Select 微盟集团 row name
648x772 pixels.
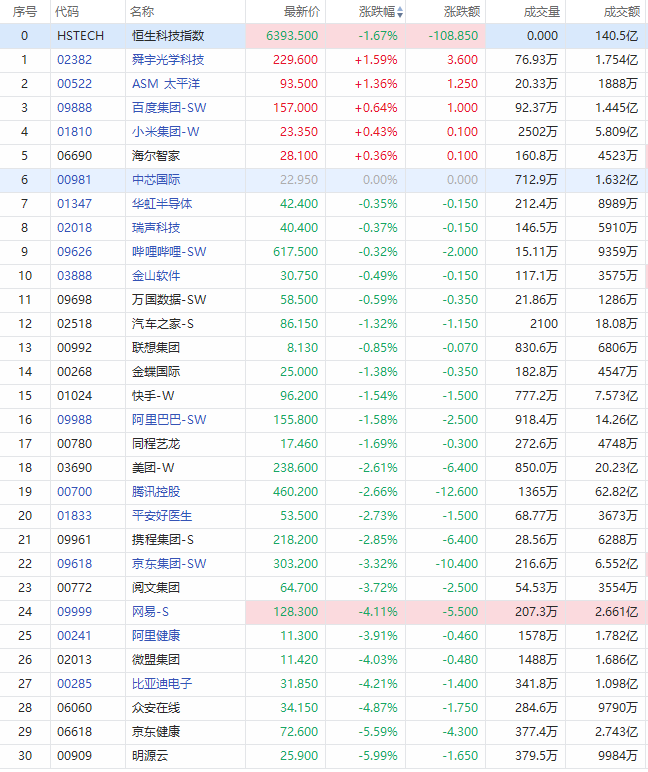[x=156, y=660]
